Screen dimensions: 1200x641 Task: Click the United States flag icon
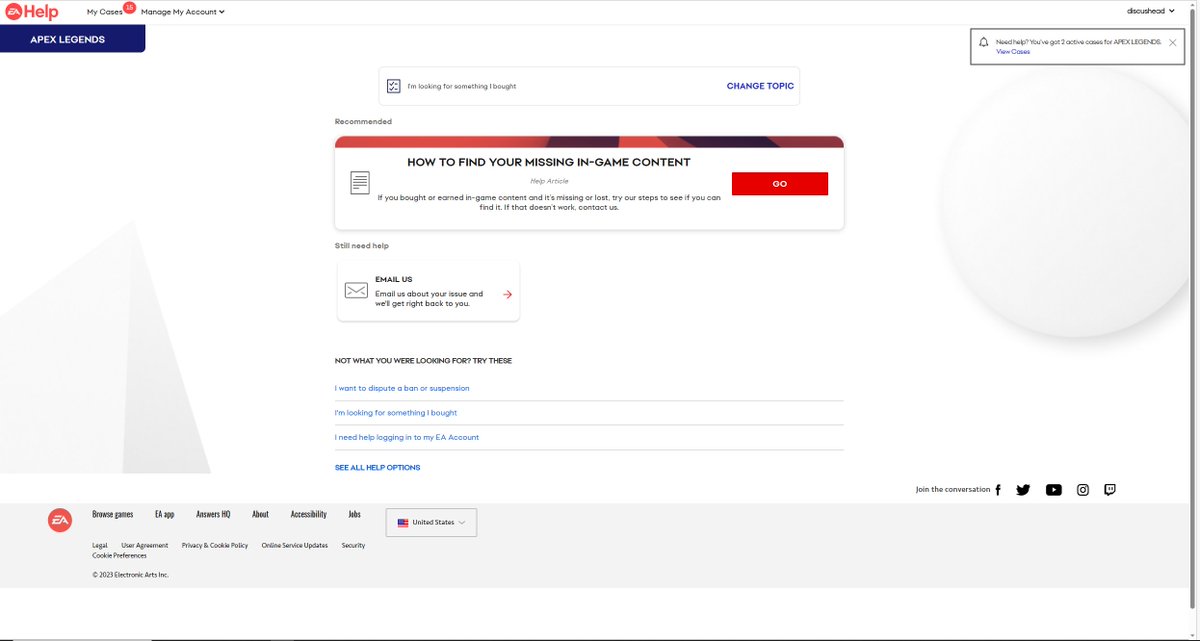[403, 522]
